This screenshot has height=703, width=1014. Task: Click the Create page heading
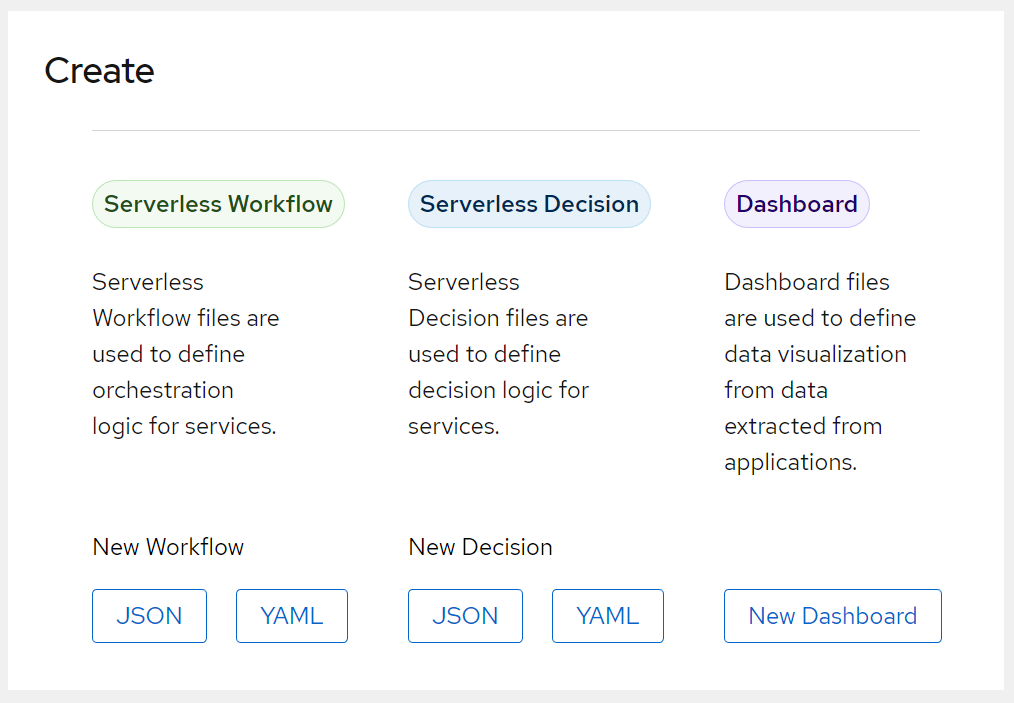point(99,70)
